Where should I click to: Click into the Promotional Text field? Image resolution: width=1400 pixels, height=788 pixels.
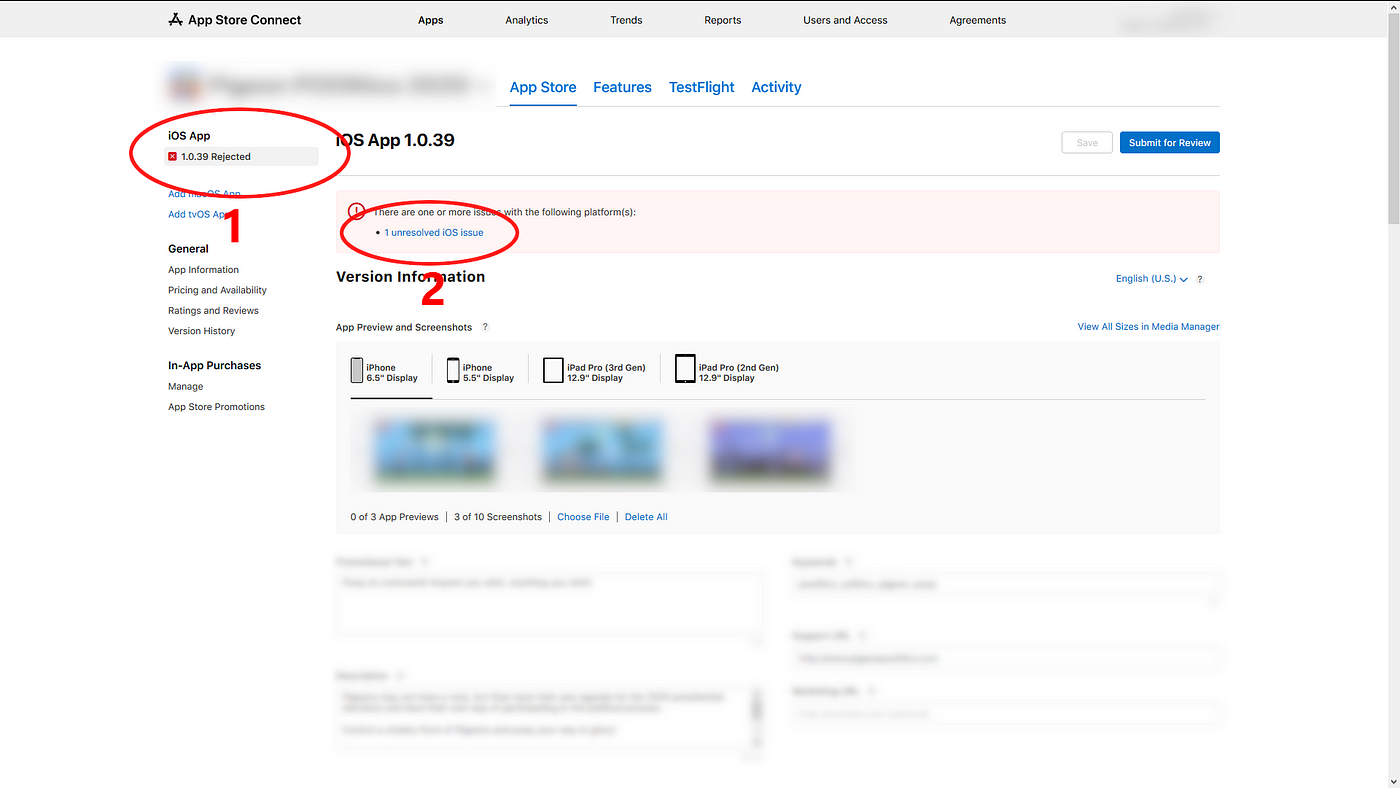pos(549,604)
